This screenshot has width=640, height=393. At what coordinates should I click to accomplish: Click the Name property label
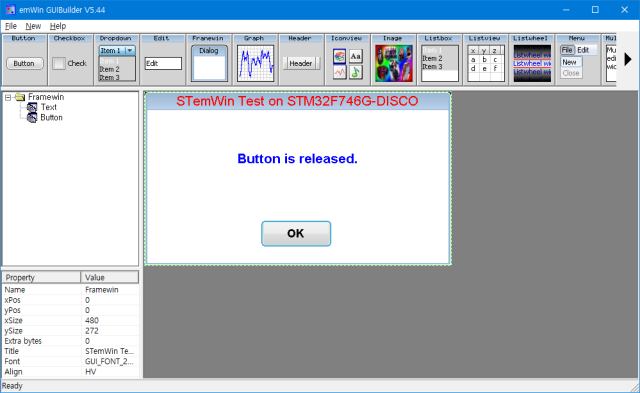pos(15,290)
